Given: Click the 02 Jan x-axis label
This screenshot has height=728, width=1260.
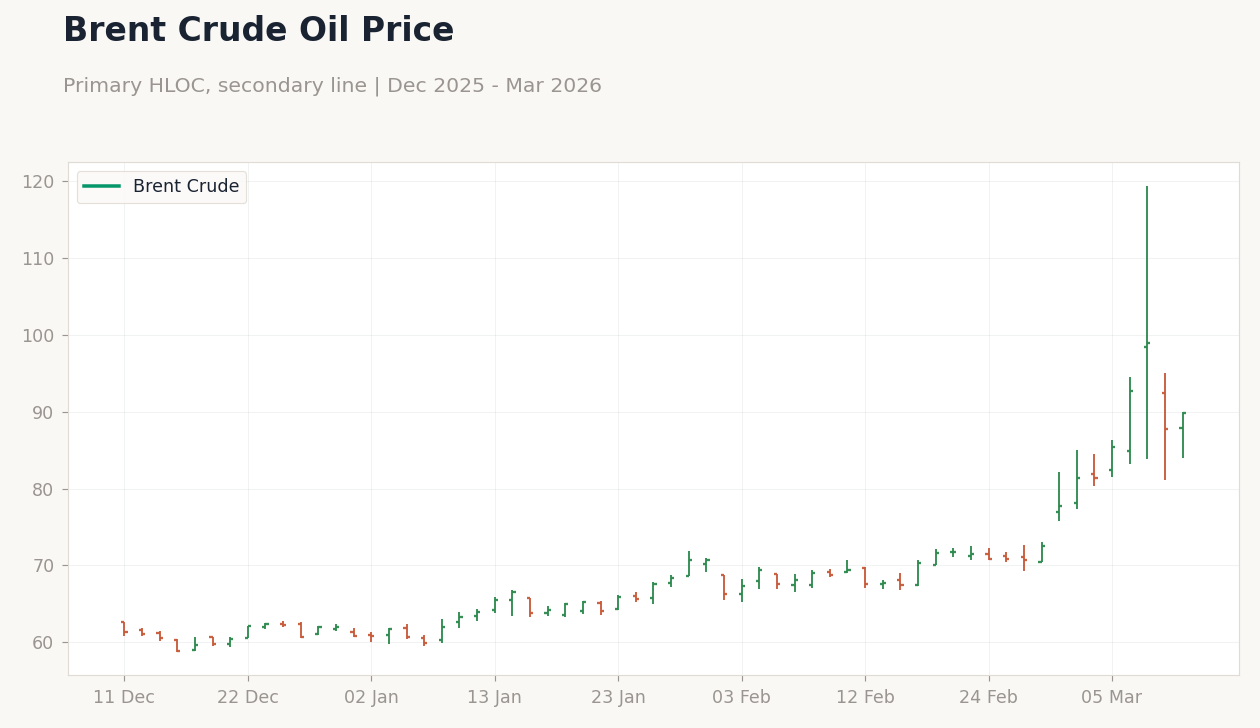Looking at the screenshot, I should [x=371, y=698].
